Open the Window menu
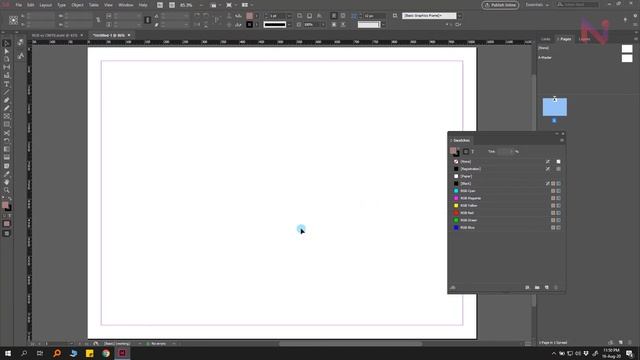Viewport: 640px width, 360px height. [x=126, y=5]
